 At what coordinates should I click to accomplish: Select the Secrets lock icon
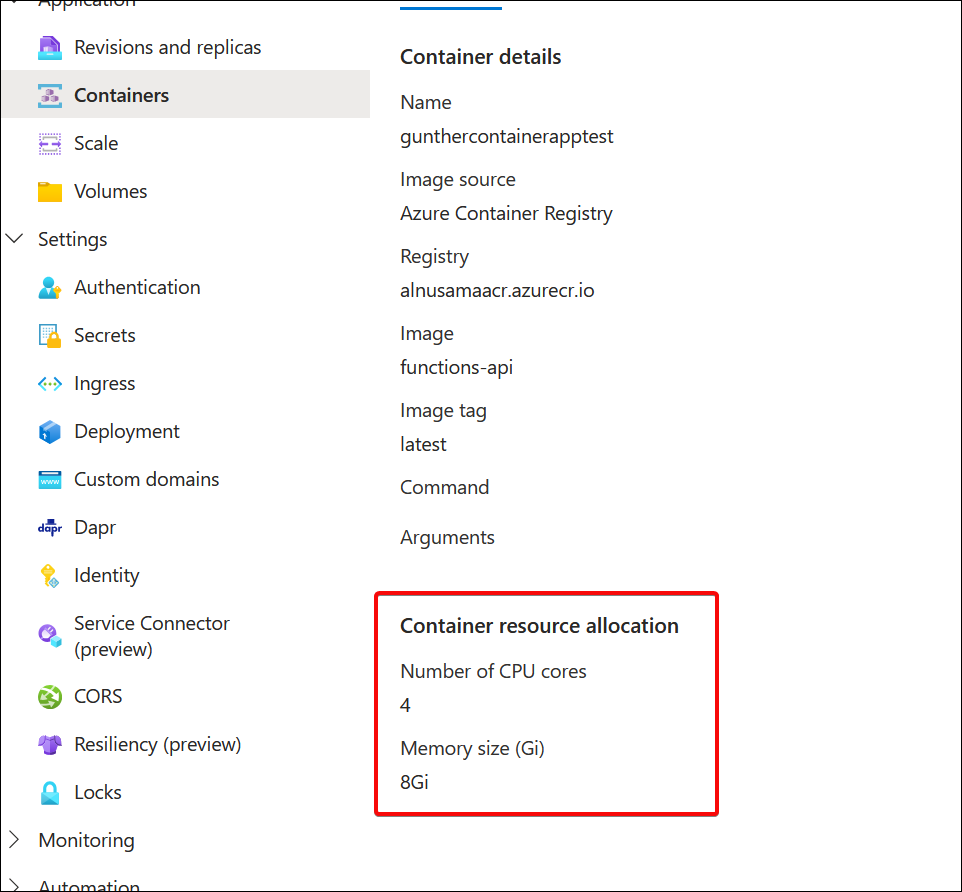click(50, 335)
